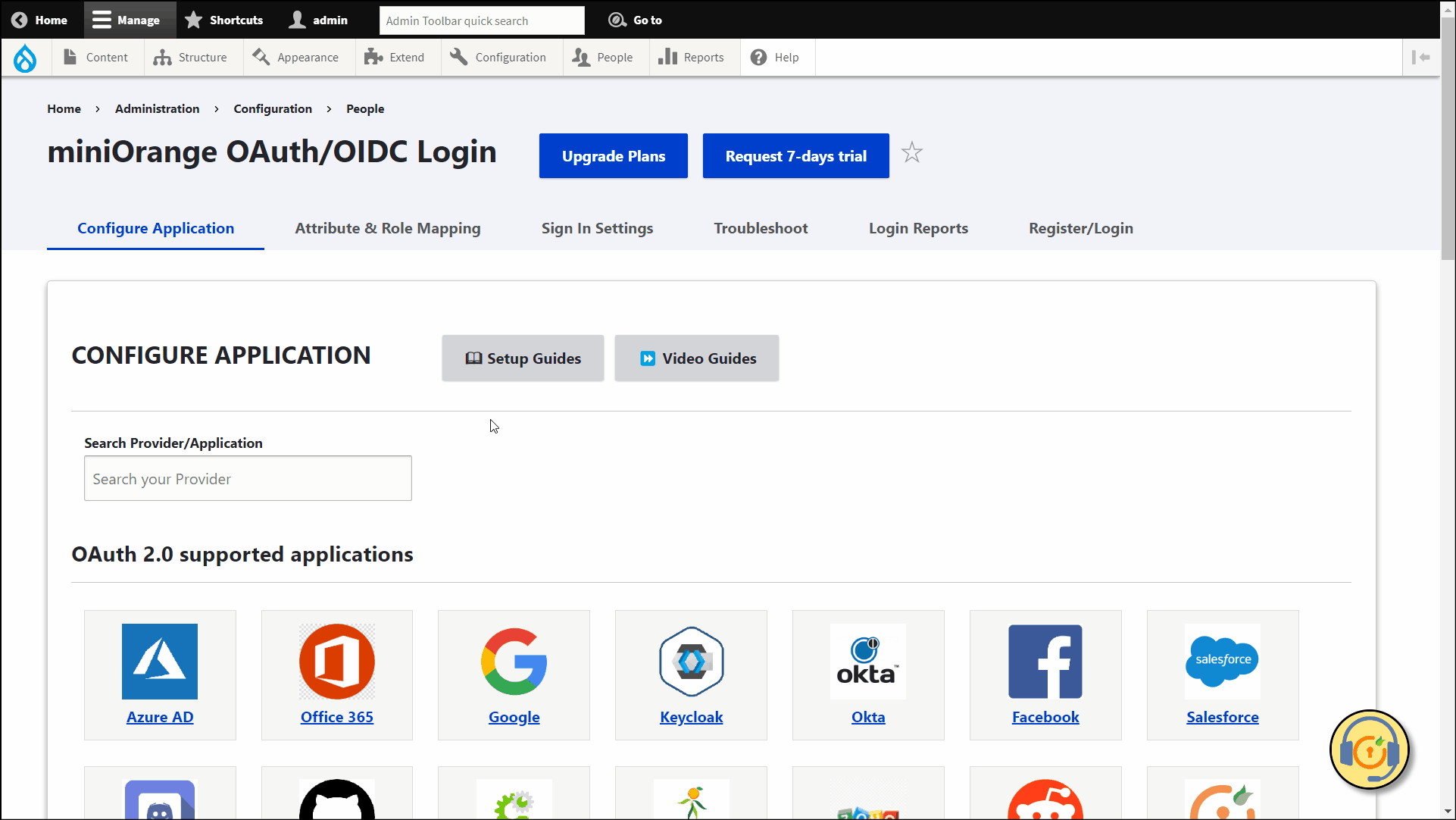Open the Drupal home icon
This screenshot has width=1456, height=820.
pos(25,57)
